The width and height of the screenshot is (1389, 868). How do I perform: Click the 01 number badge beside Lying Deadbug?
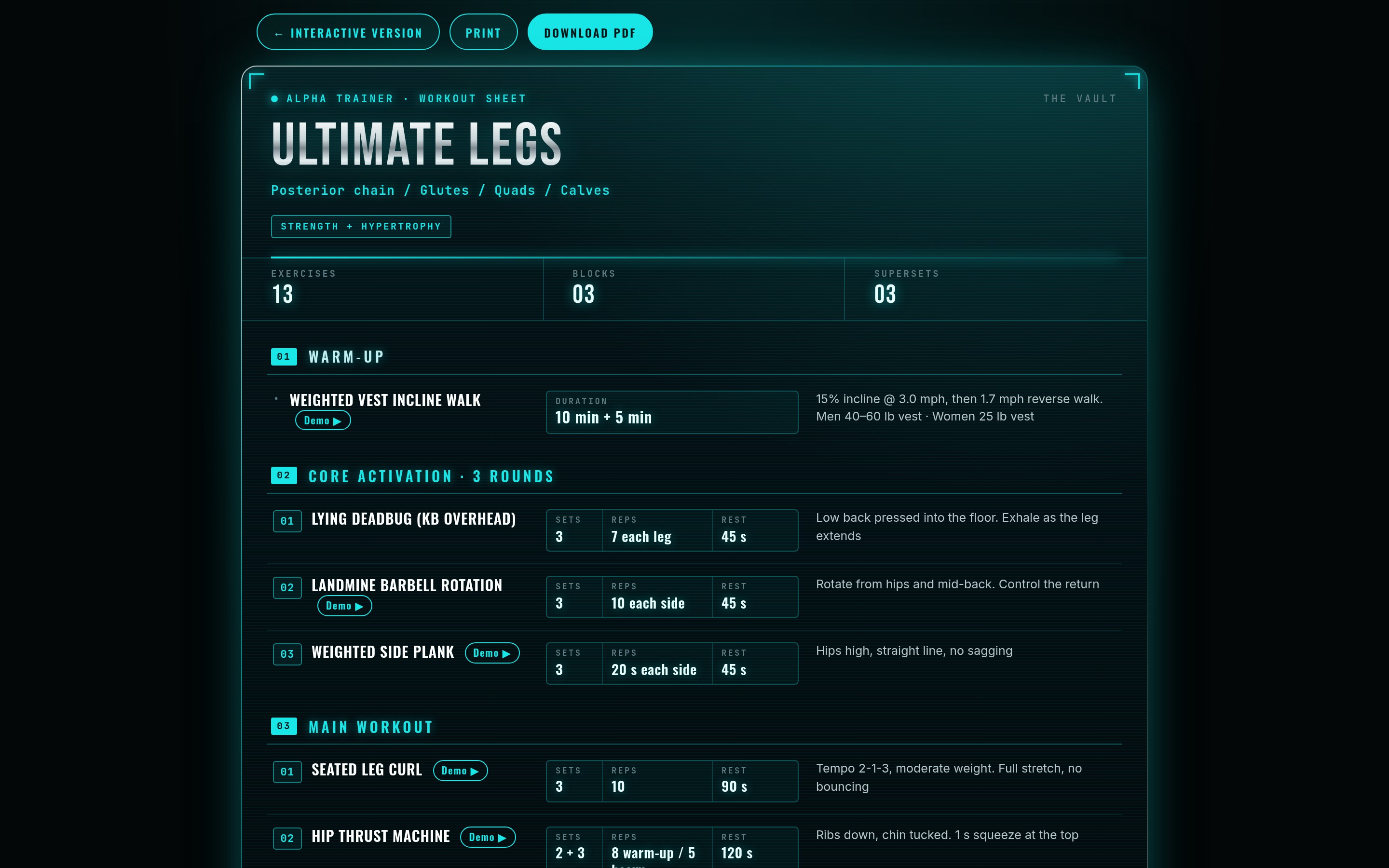(x=287, y=521)
